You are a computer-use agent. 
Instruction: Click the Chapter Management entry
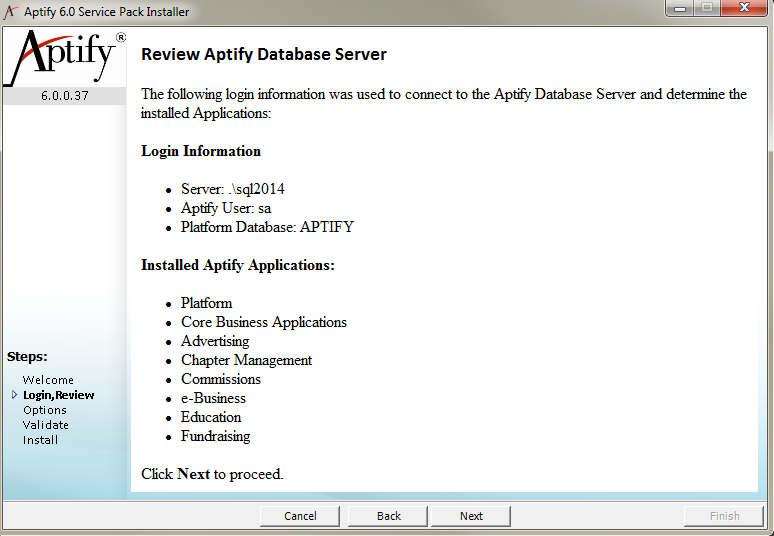click(246, 360)
